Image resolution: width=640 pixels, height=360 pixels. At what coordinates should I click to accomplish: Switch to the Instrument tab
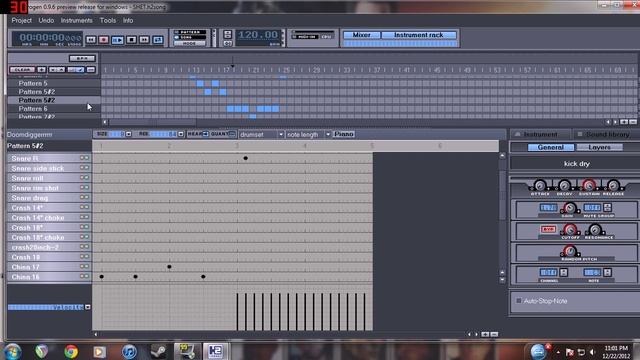pyautogui.click(x=540, y=134)
